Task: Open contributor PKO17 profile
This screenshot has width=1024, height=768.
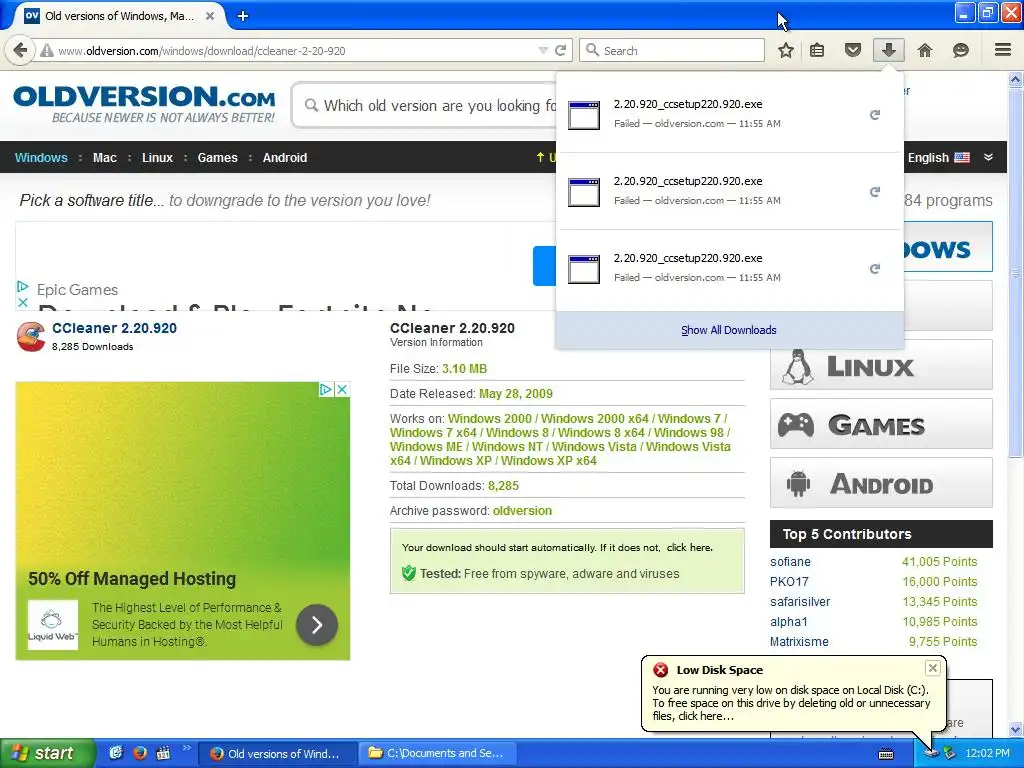Action: click(x=789, y=582)
